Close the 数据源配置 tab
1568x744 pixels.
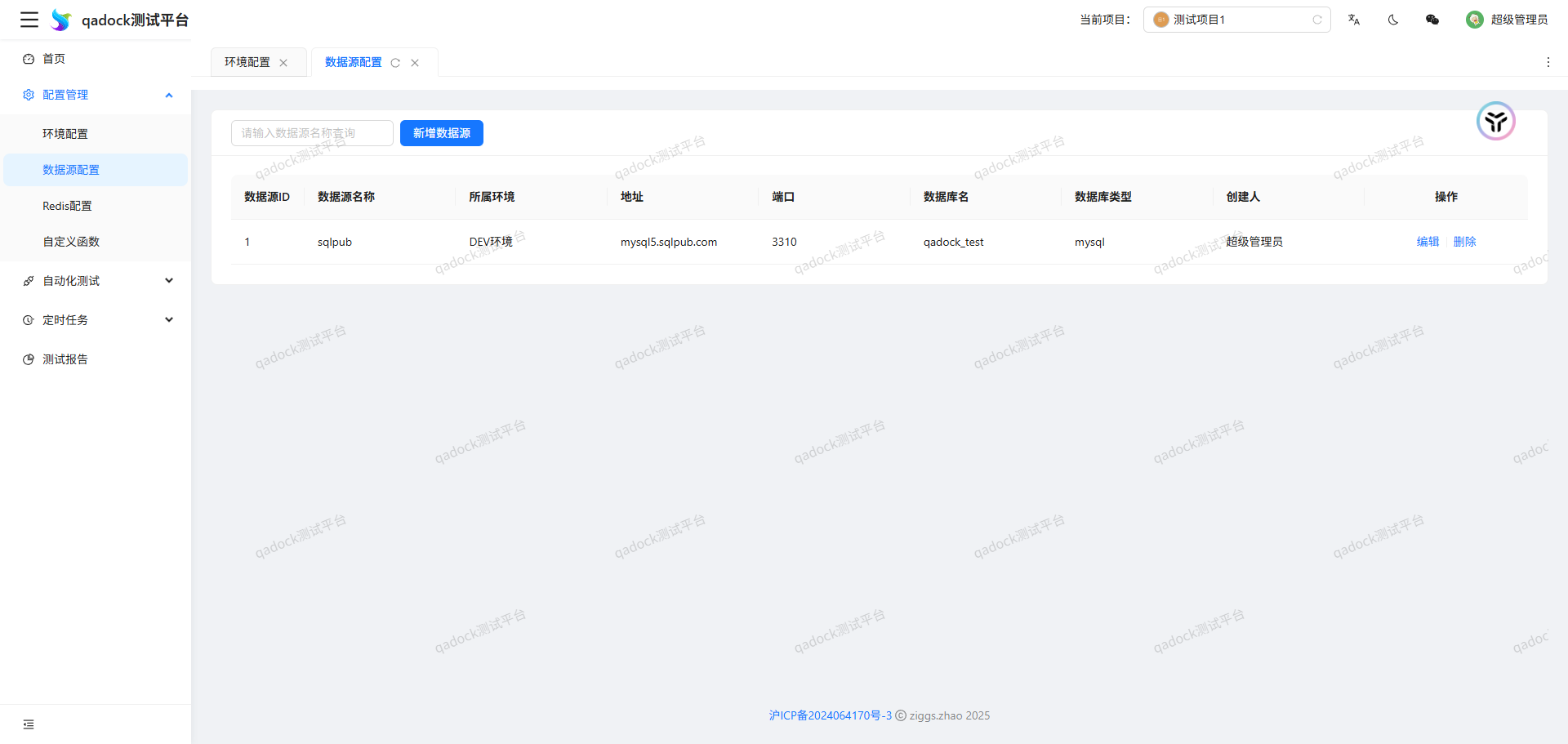click(x=415, y=63)
